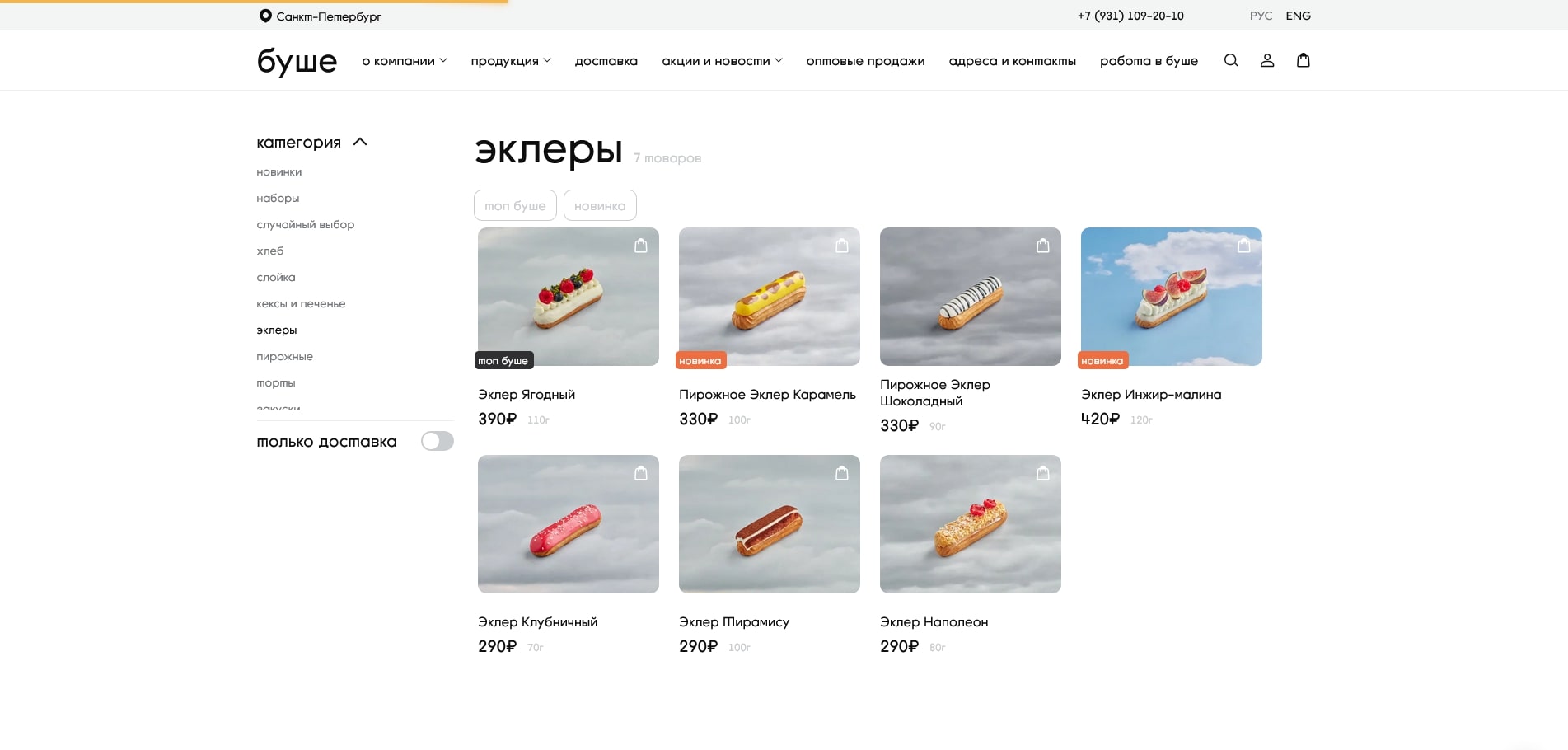Viewport: 1568px width, 750px height.
Task: Enable the новинка filter chip
Action: 600,205
